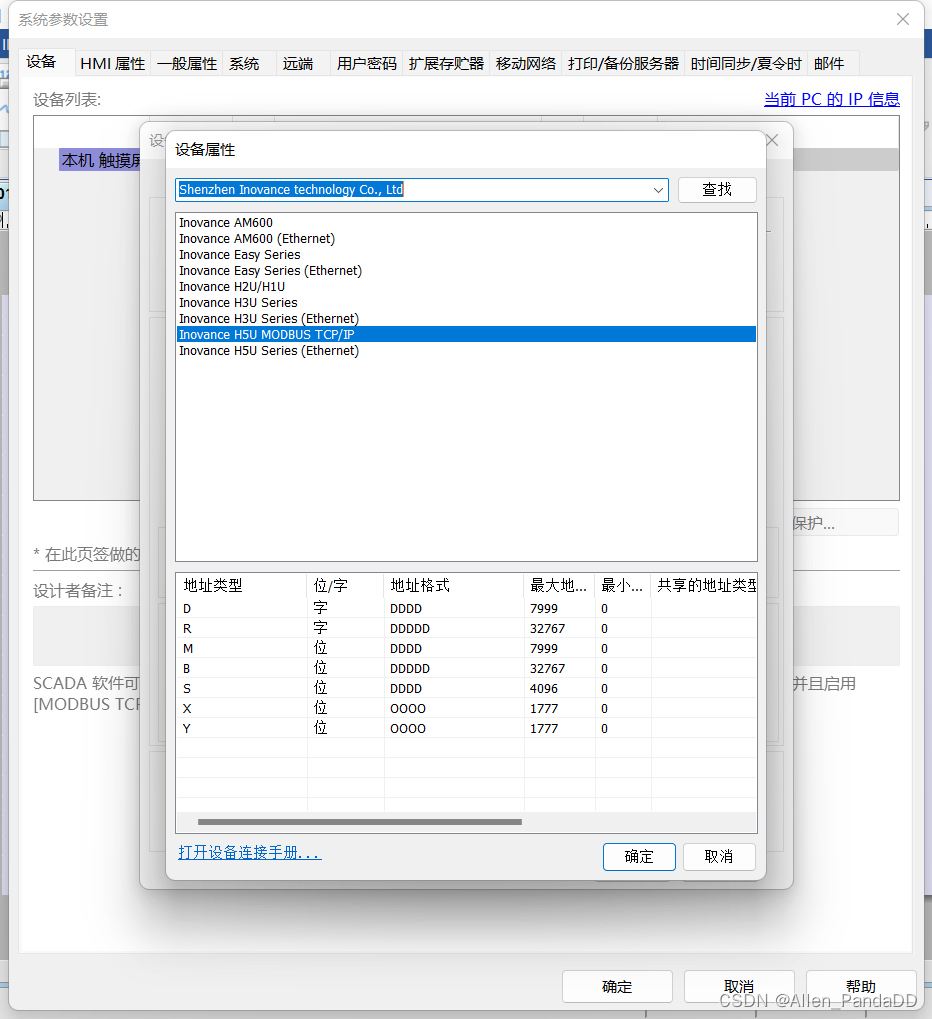Open the 当前 PC 的 IP 信息 link
This screenshot has width=932, height=1019.
(832, 99)
